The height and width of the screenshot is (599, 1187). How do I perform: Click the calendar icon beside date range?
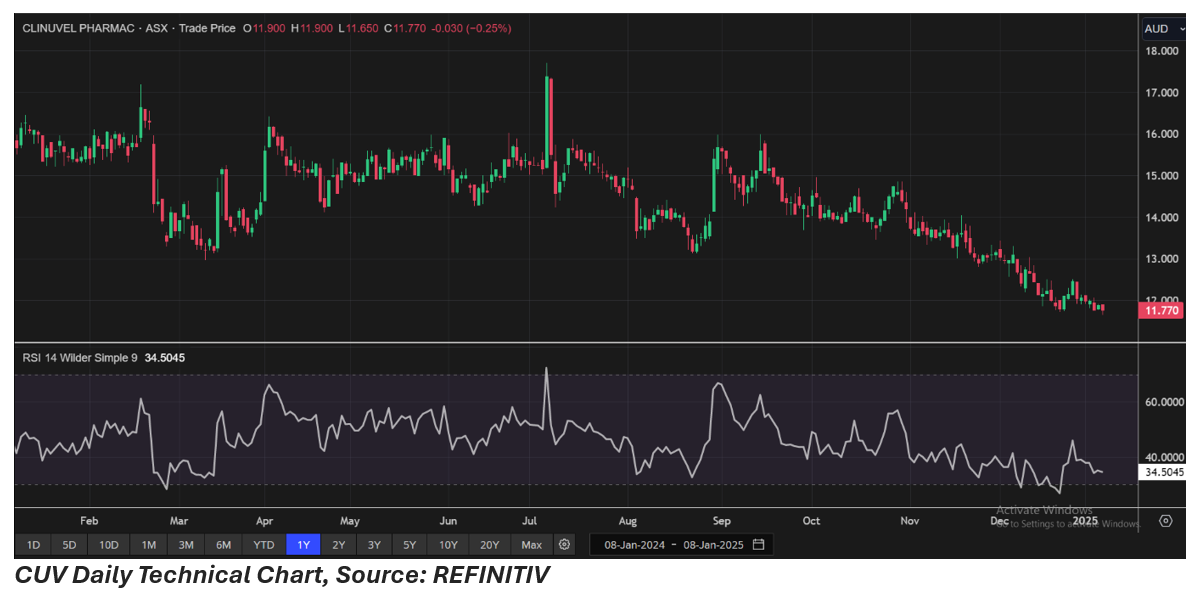(x=759, y=545)
